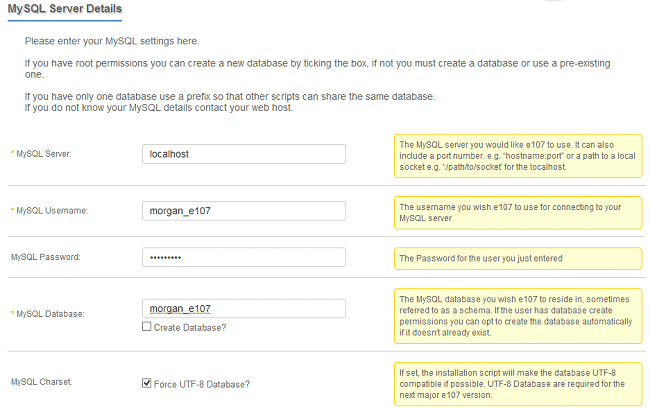The image size is (650, 409).
Task: Click the yellow help box about hostname:port
Action: 518,155
